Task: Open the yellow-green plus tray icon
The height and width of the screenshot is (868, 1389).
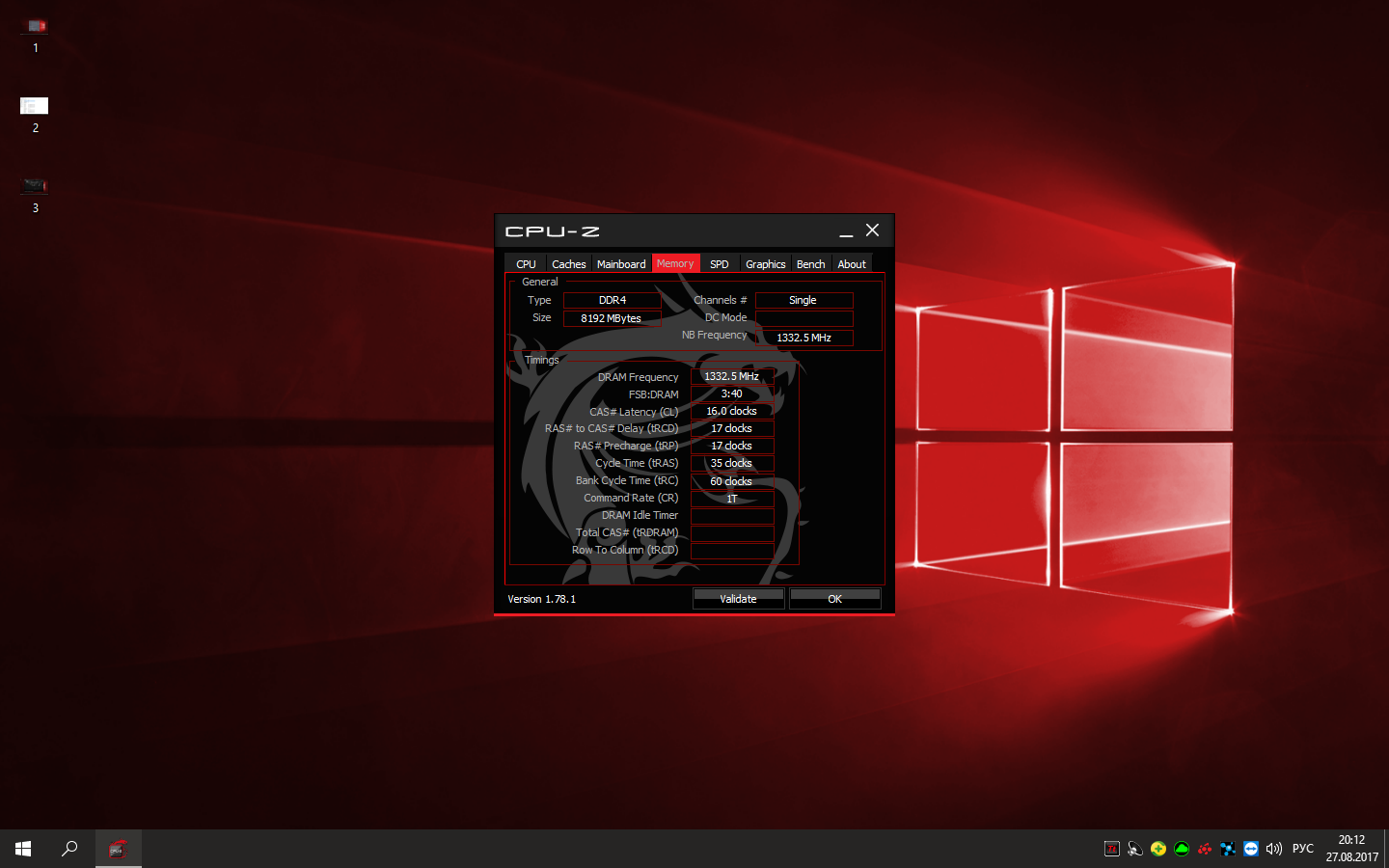Action: [x=1158, y=849]
